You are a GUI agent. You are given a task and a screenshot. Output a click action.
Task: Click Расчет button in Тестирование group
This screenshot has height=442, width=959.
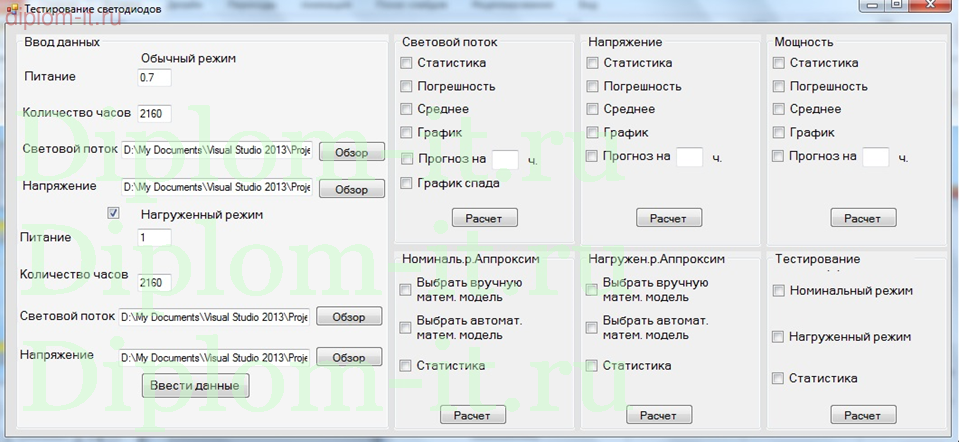(864, 415)
